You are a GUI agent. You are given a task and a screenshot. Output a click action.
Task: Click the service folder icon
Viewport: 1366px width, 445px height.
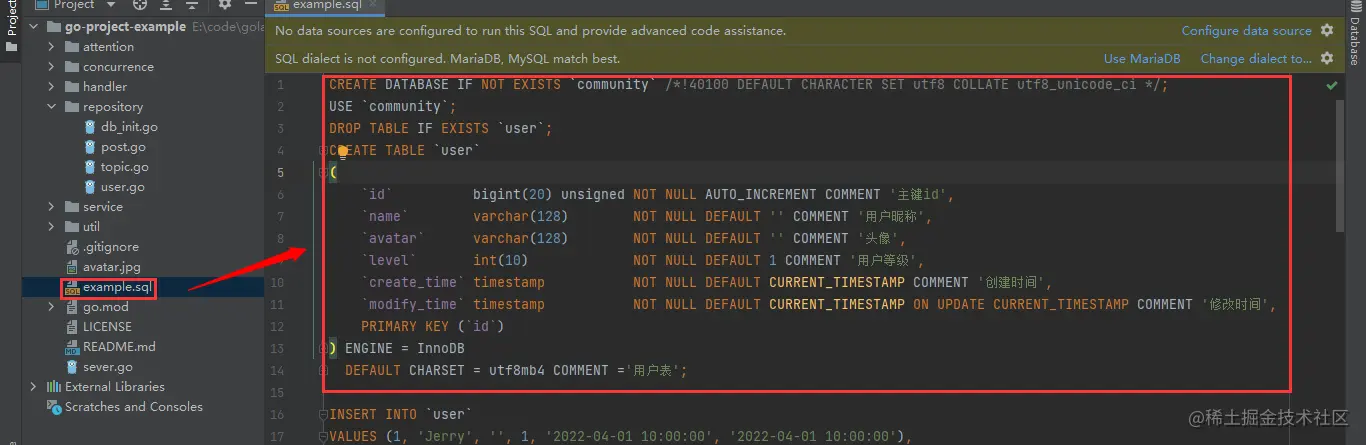pyautogui.click(x=72, y=207)
